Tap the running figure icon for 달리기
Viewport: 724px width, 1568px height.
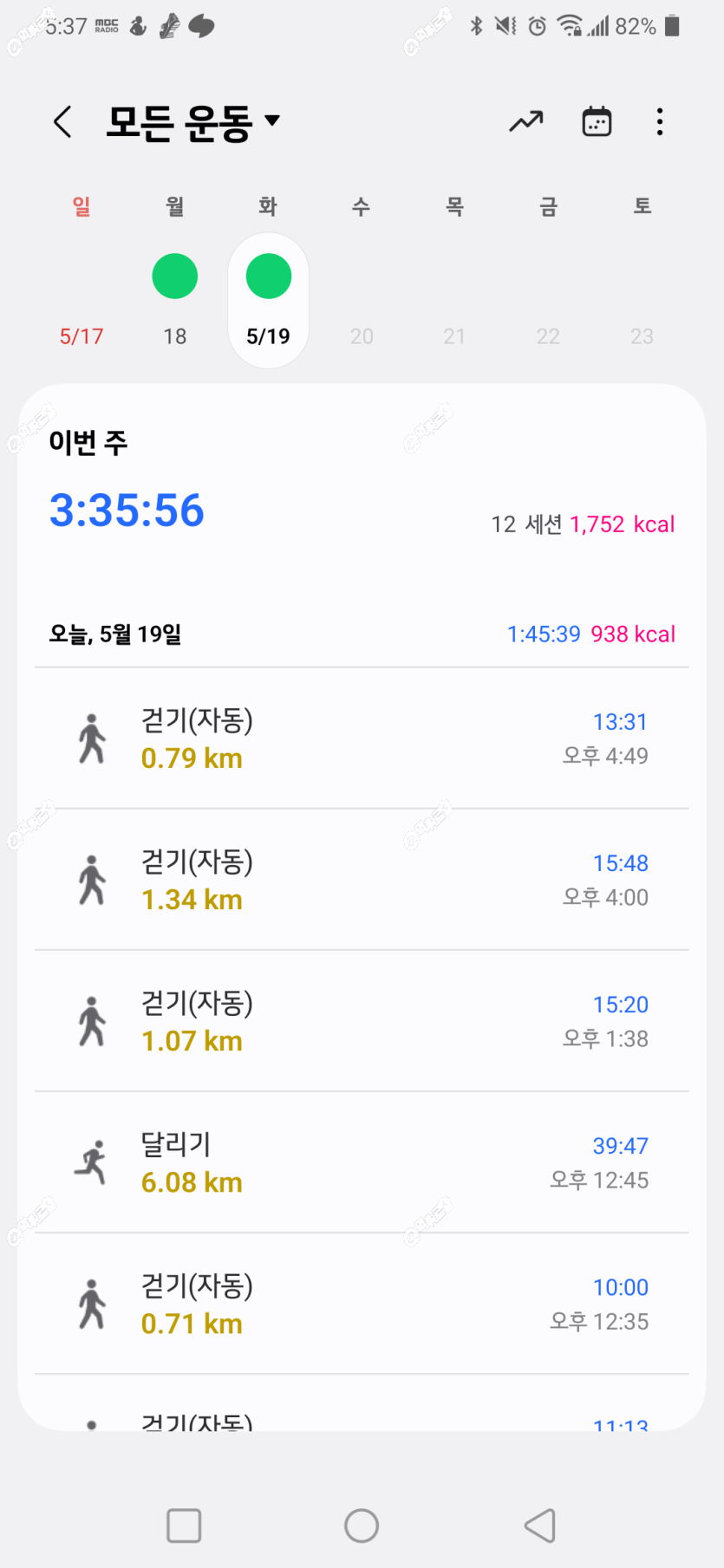pyautogui.click(x=92, y=1162)
